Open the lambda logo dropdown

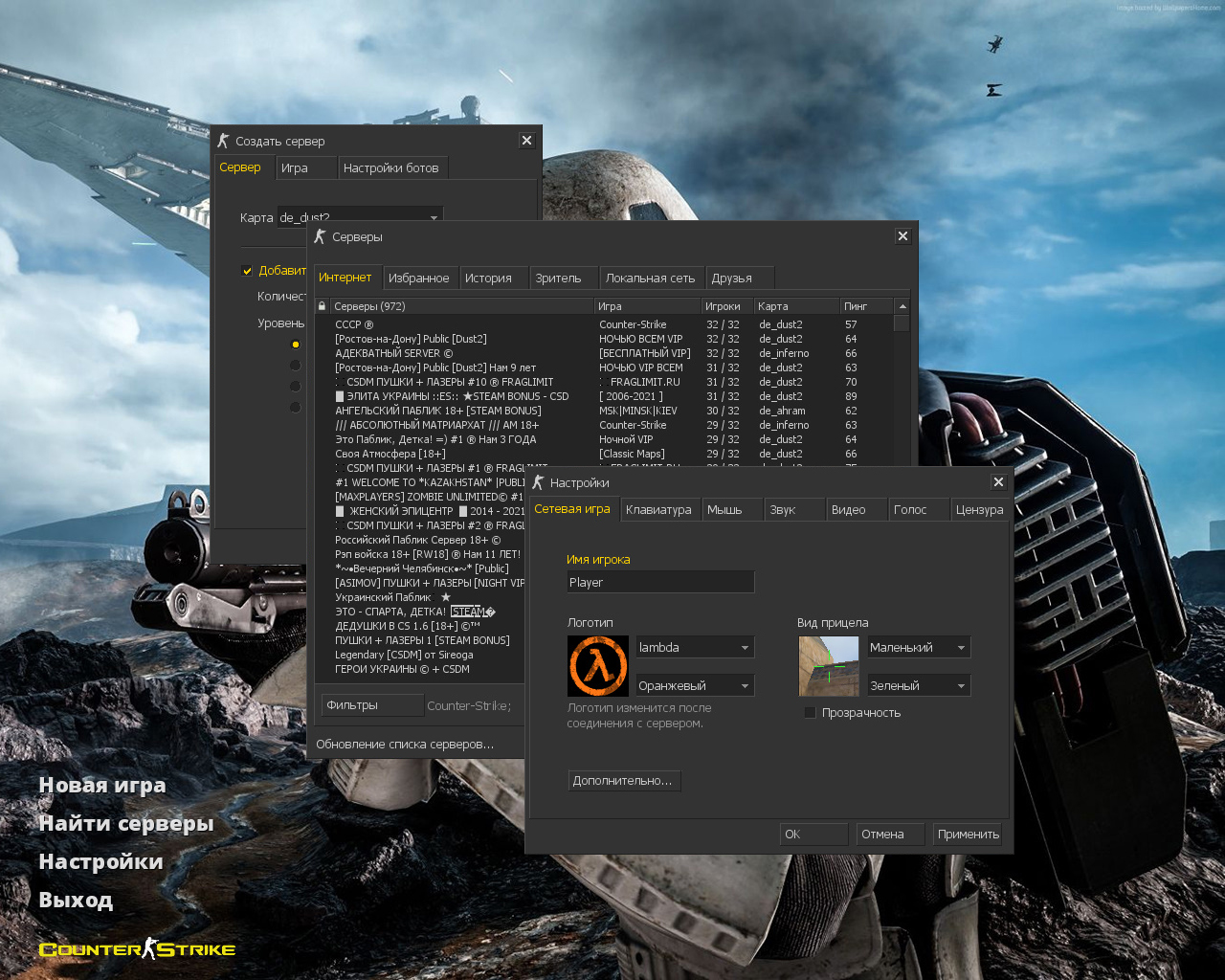pyautogui.click(x=745, y=648)
